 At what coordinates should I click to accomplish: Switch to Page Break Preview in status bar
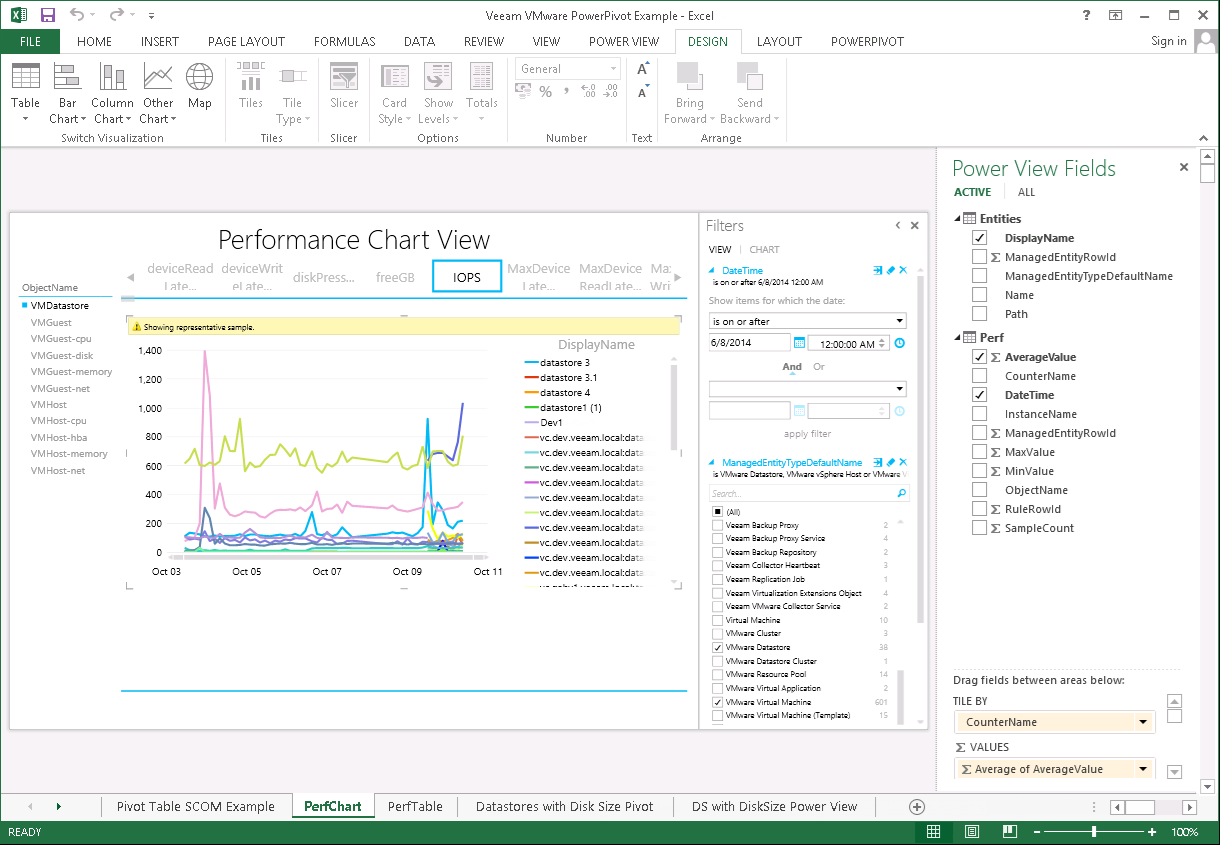click(x=1011, y=832)
